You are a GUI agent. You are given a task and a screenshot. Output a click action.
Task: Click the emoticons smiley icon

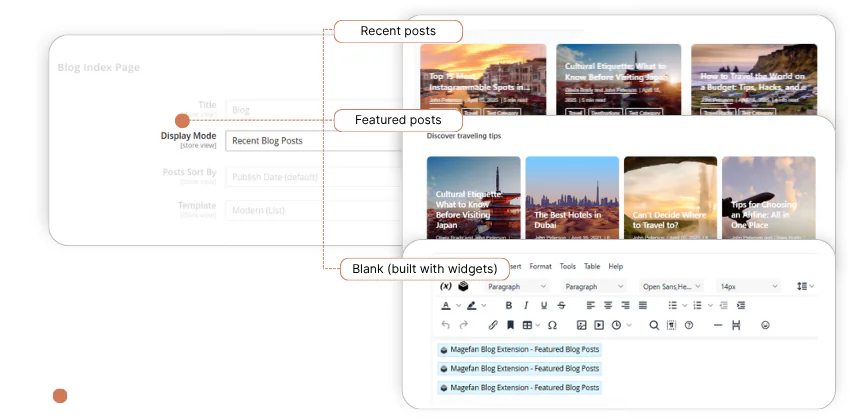click(x=766, y=325)
